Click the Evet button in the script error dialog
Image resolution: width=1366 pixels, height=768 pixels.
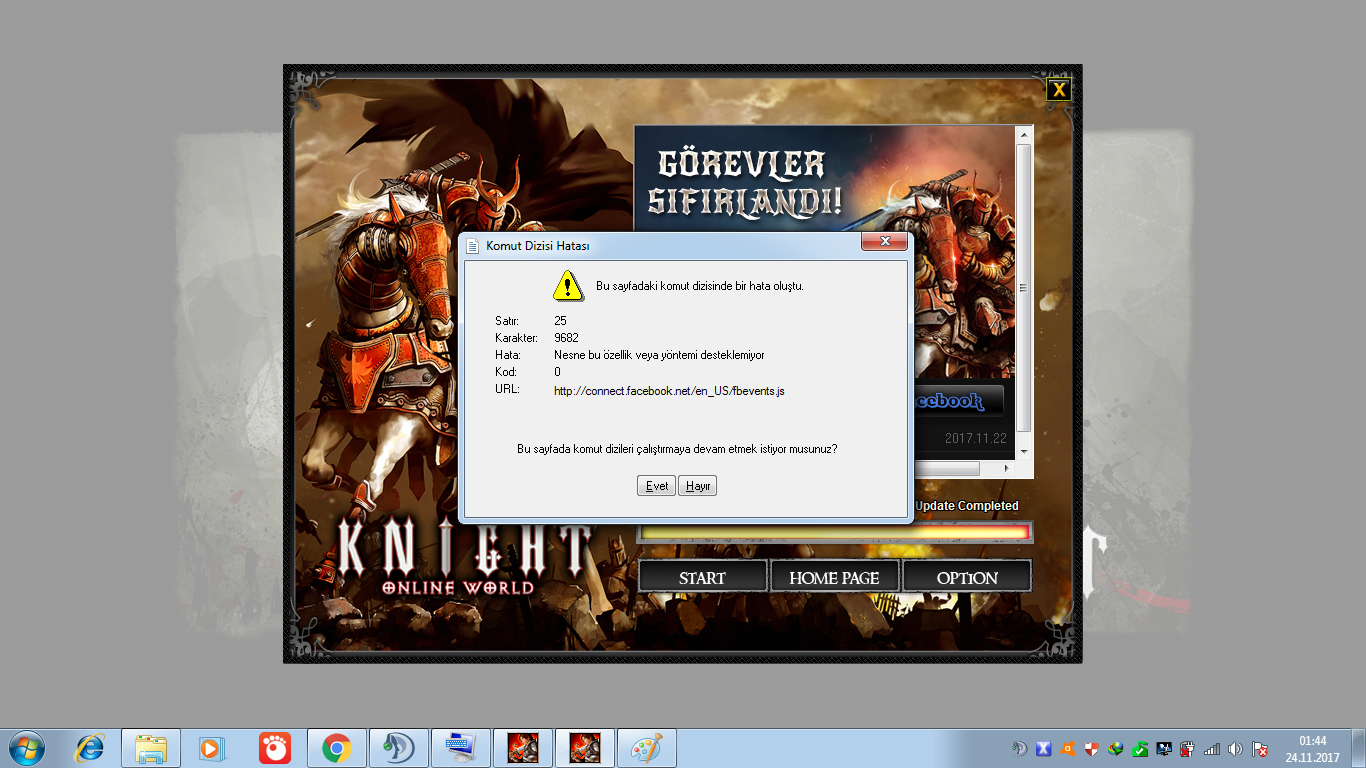[x=656, y=486]
